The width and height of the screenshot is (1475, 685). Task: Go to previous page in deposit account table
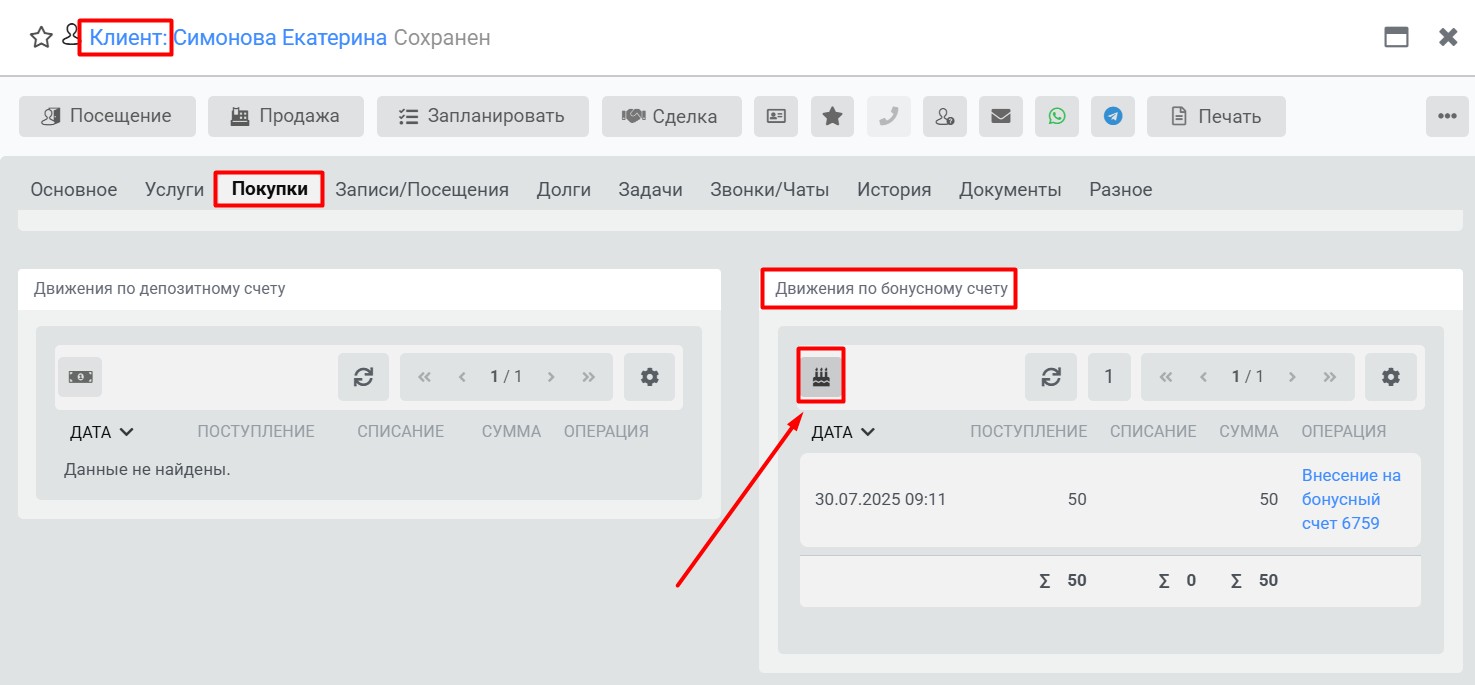point(462,377)
